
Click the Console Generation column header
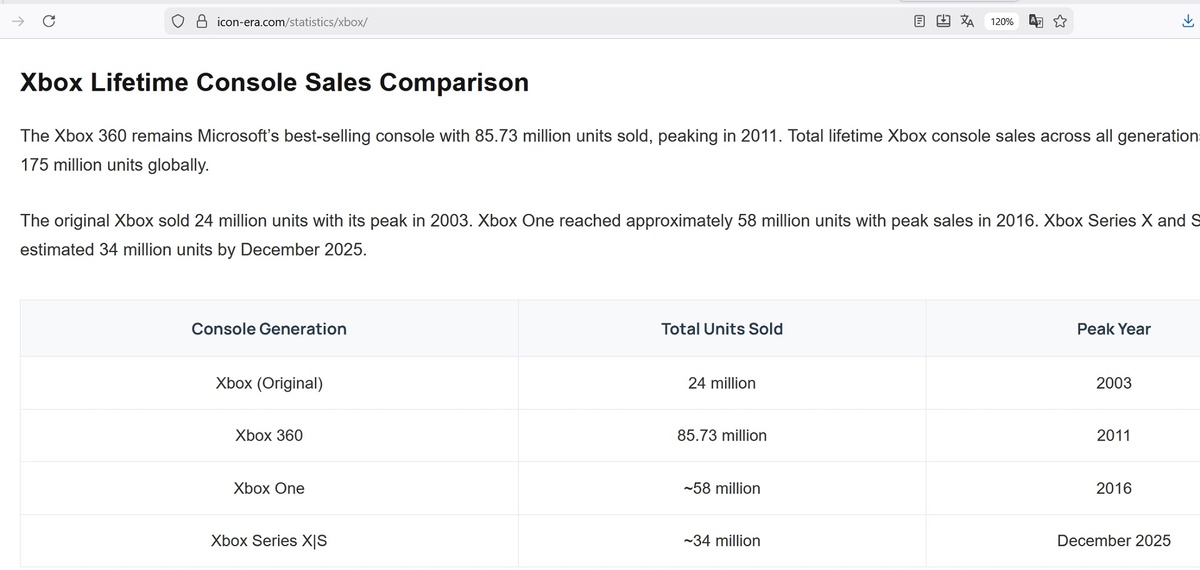[269, 329]
